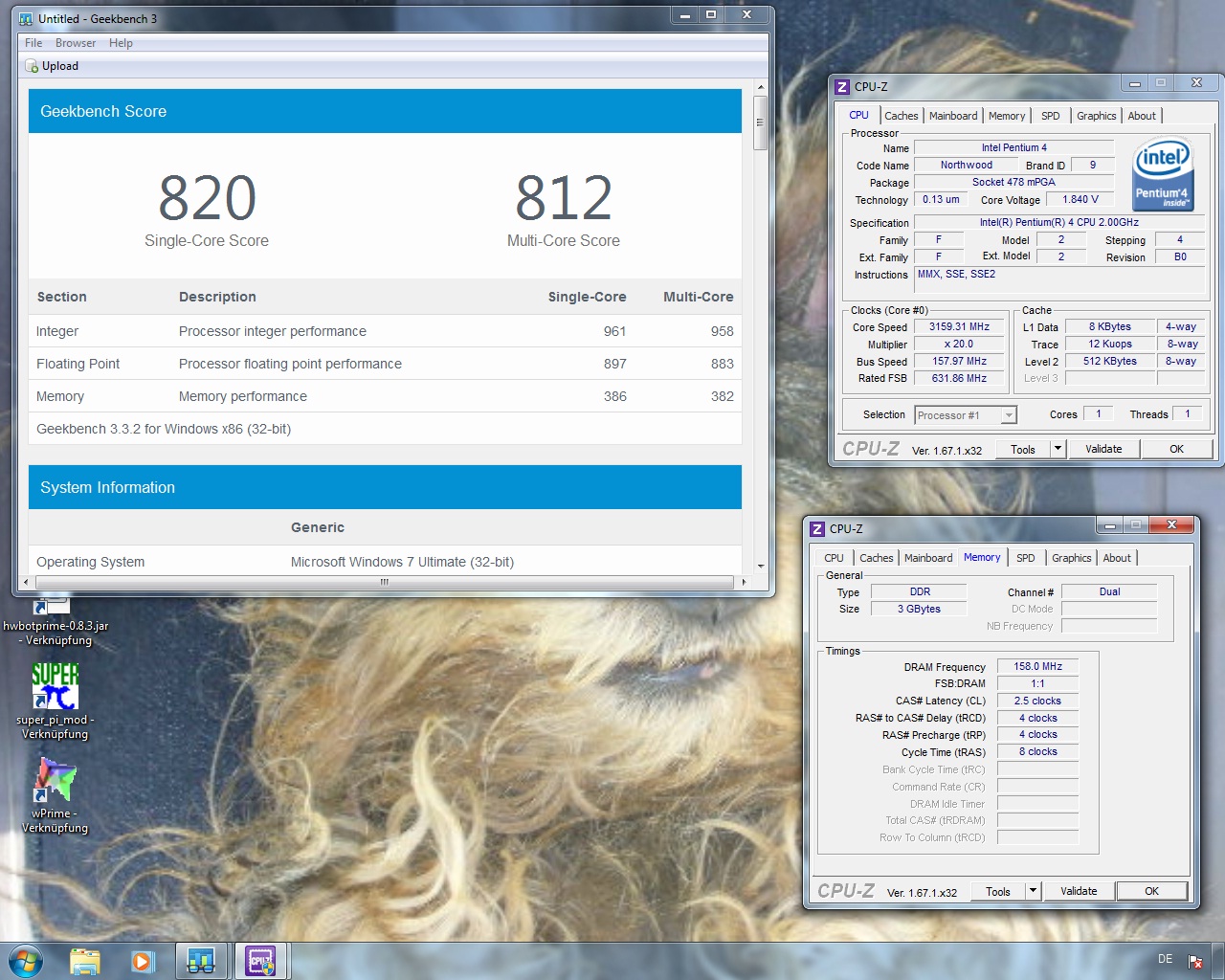
Task: Click the Channel # Dual value
Action: pyautogui.click(x=1109, y=591)
